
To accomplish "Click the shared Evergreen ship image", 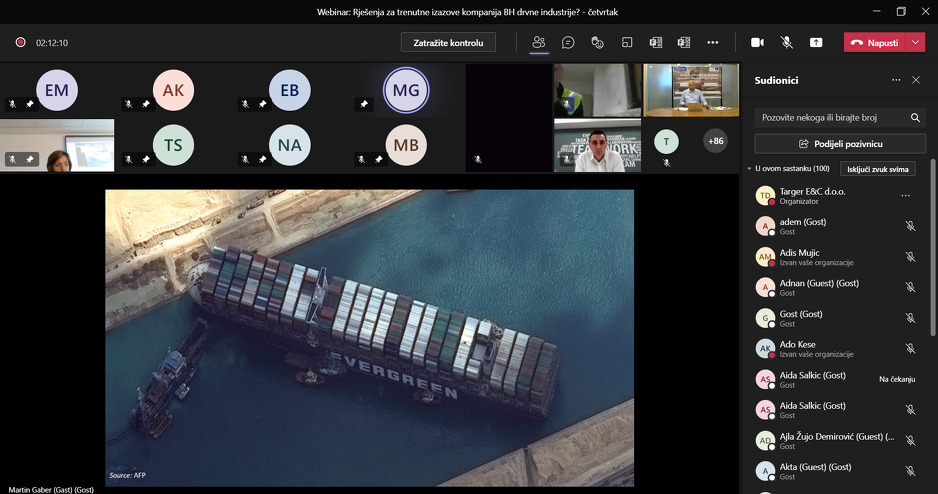I will point(370,338).
